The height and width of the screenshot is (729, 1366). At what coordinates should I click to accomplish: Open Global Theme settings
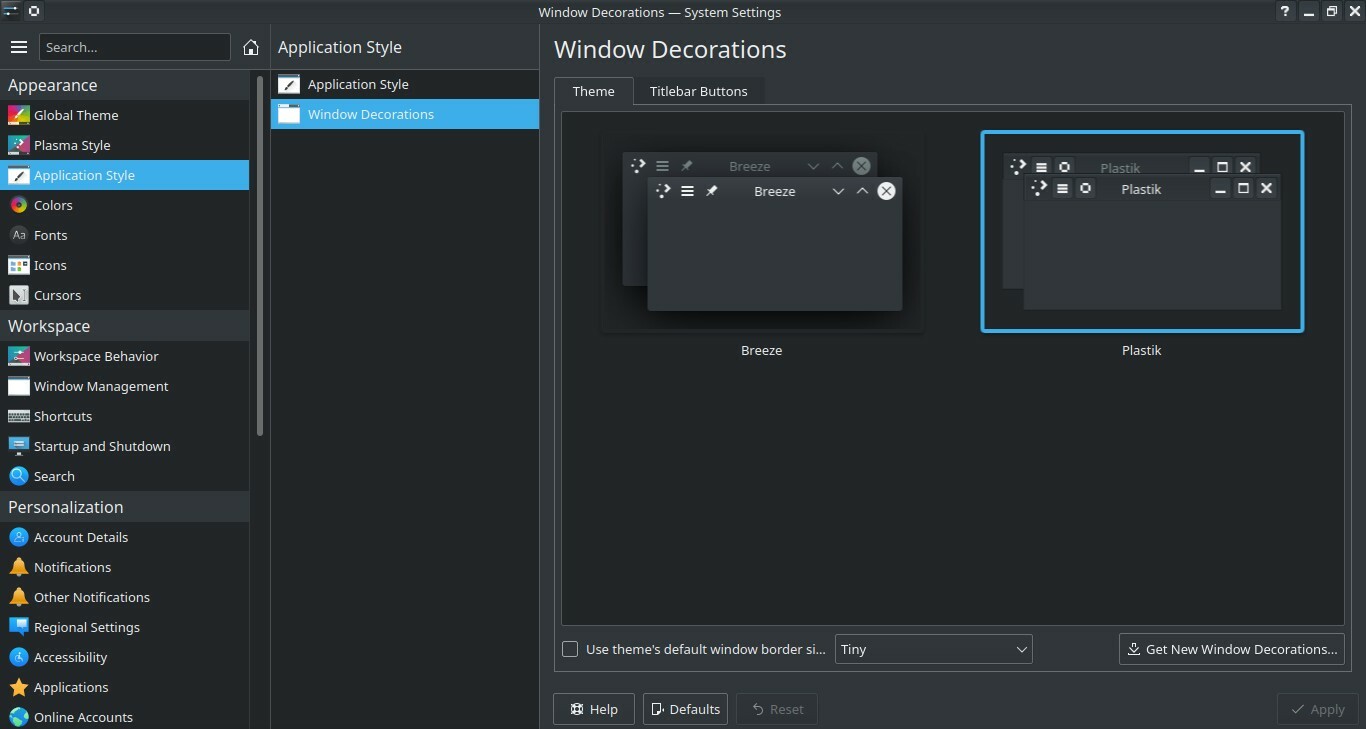coord(76,115)
